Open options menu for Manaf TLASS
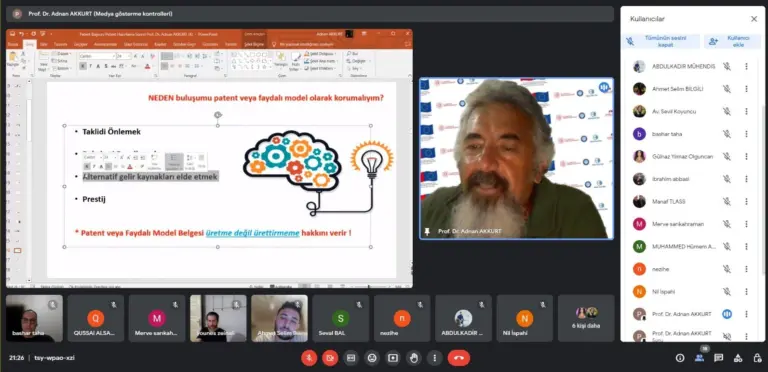The image size is (768, 372). click(746, 202)
